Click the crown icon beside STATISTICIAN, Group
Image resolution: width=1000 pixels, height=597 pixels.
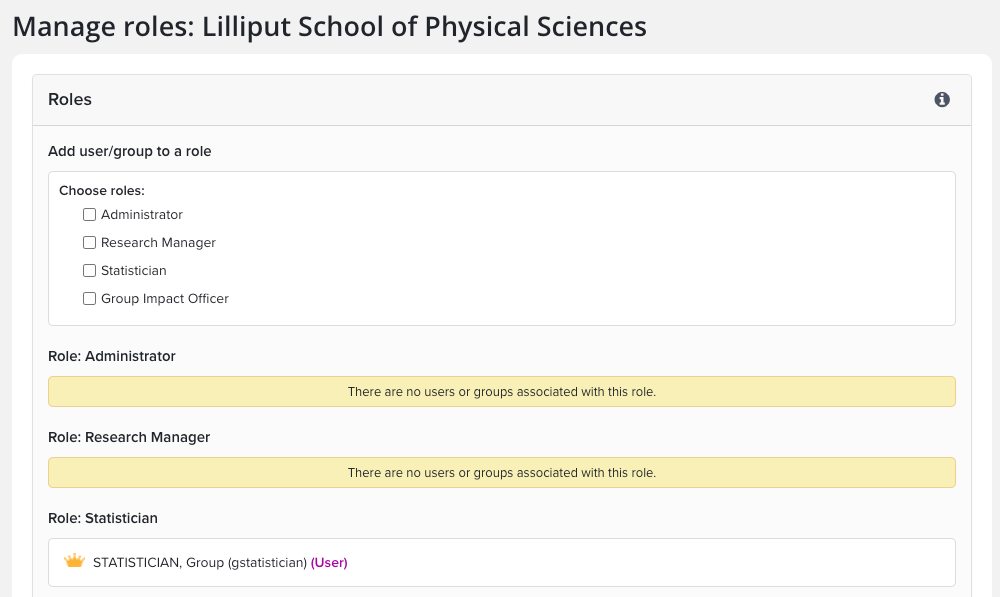[74, 562]
